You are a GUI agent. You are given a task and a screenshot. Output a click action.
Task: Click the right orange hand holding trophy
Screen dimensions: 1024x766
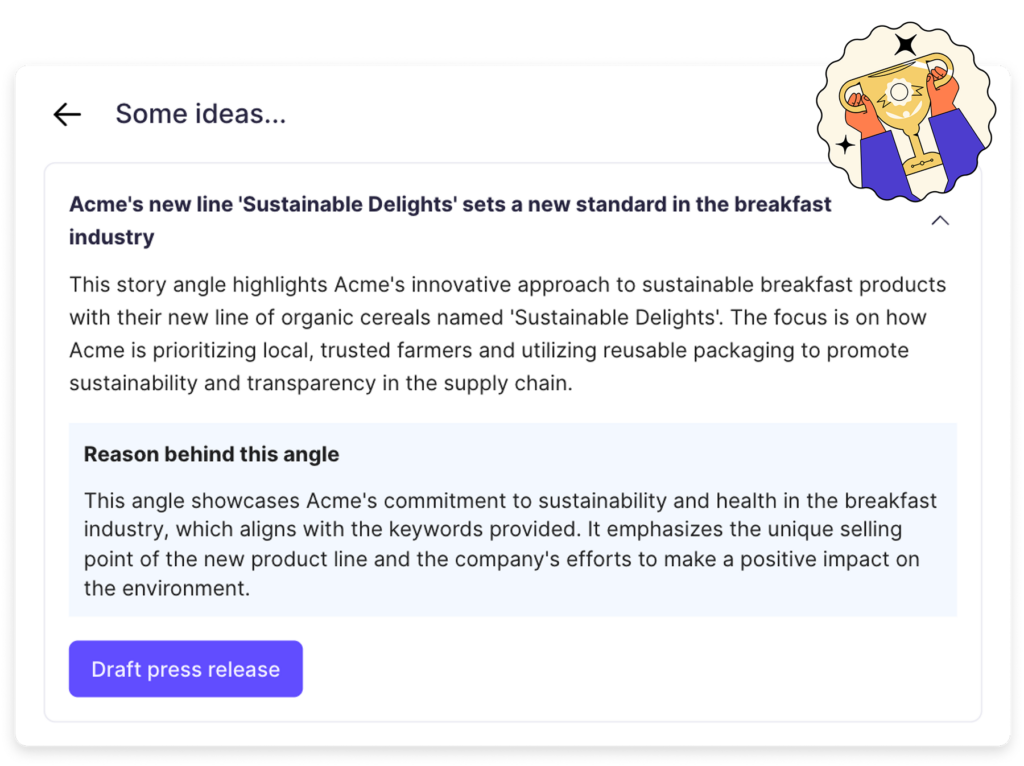944,90
